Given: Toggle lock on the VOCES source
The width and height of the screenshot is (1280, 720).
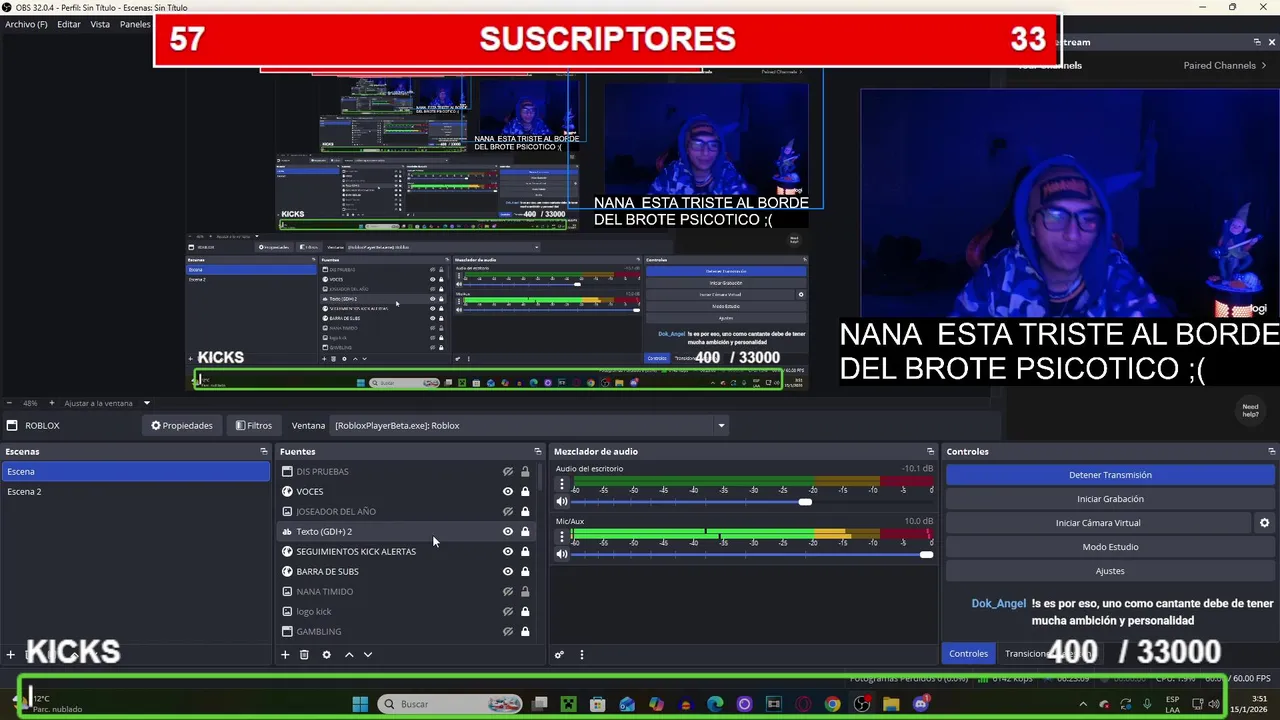Looking at the screenshot, I should (x=525, y=492).
